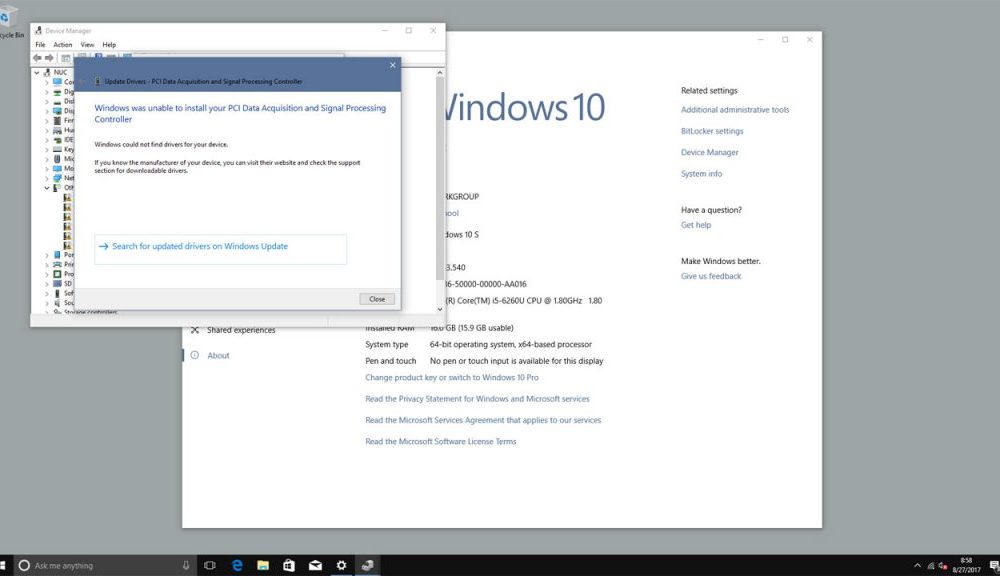Open Microsoft Edge from the taskbar
1000x576 pixels.
click(x=237, y=565)
